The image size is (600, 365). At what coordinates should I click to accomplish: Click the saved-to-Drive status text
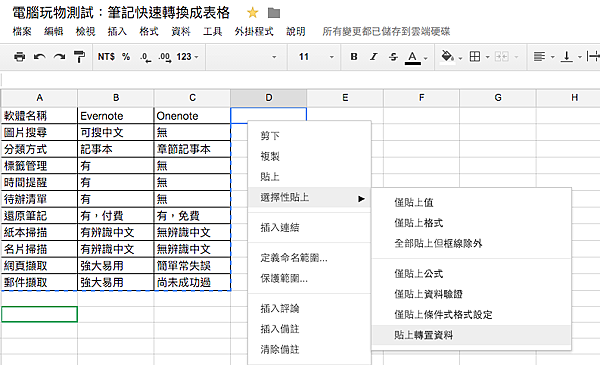pyautogui.click(x=386, y=31)
